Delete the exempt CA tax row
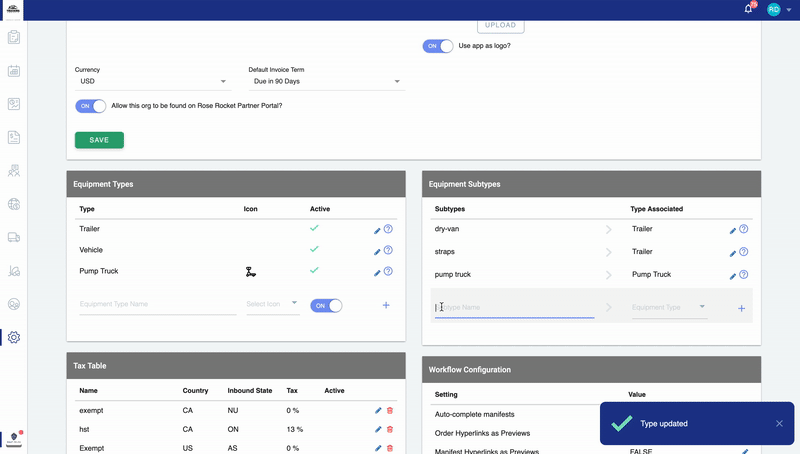Screen dimensions: 800x454 390,410
